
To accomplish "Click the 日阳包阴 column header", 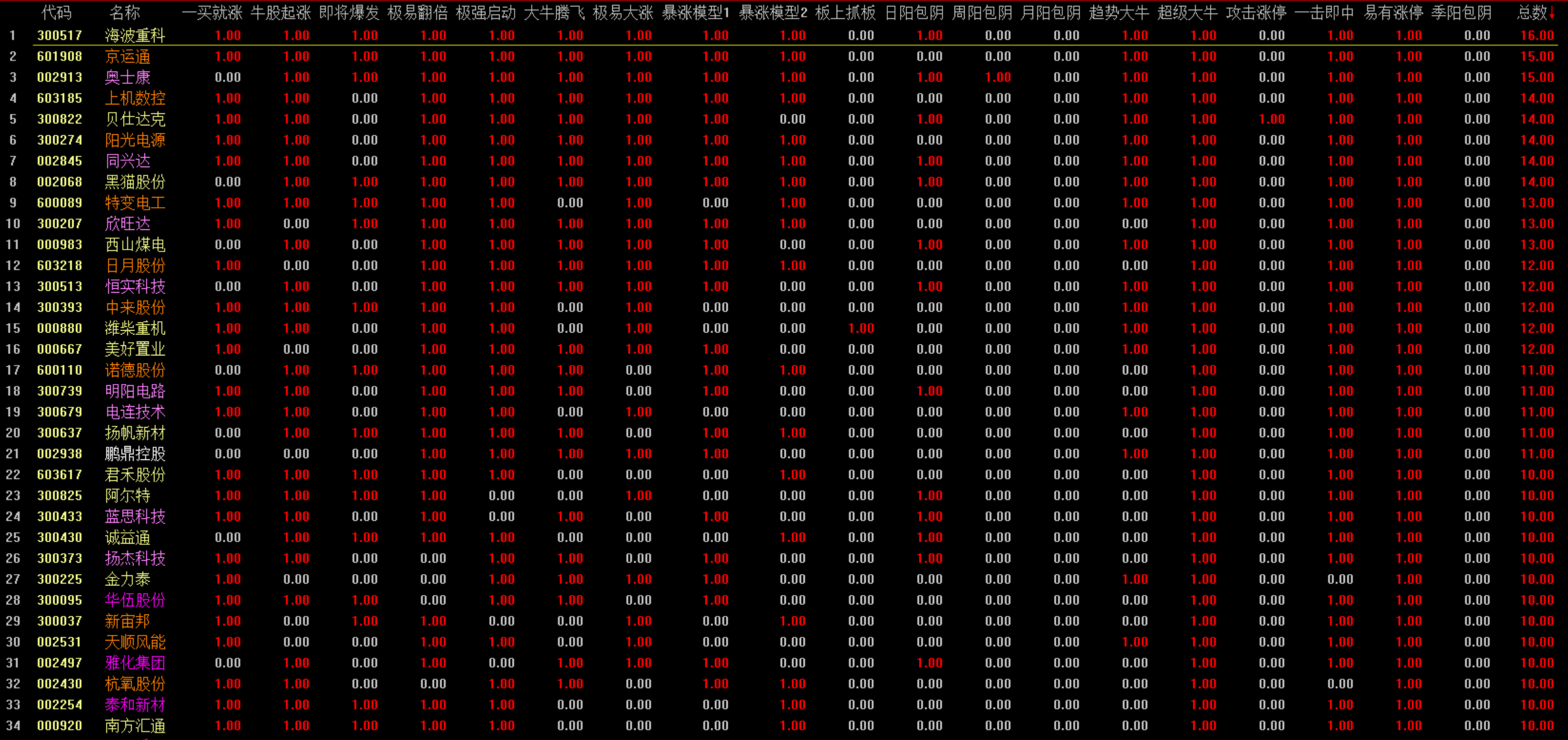I will pos(913,13).
